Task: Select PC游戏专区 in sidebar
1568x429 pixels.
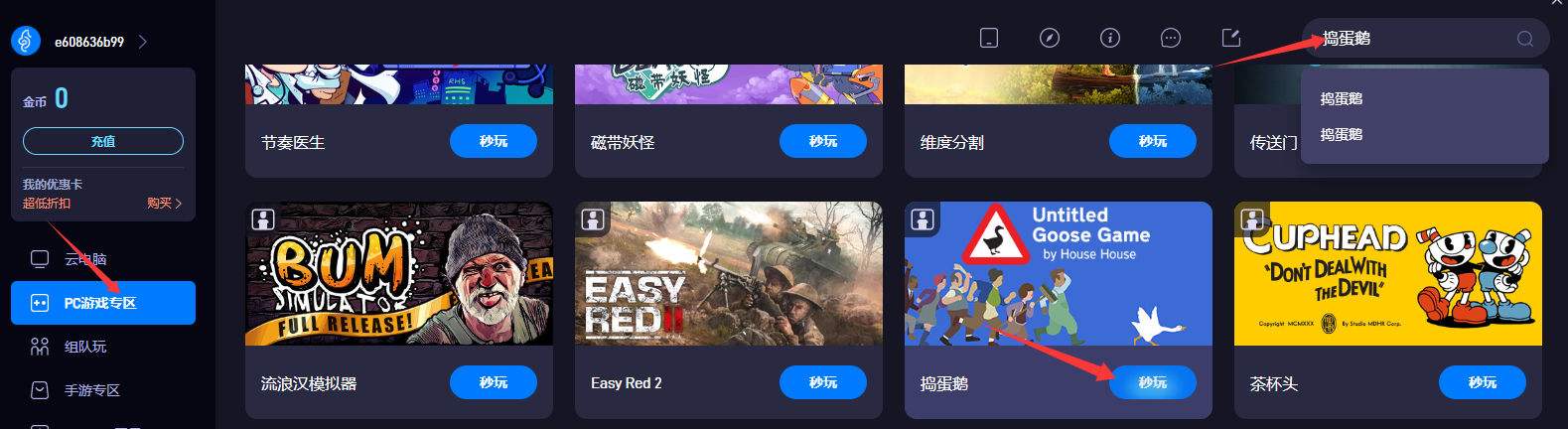Action: pos(103,303)
